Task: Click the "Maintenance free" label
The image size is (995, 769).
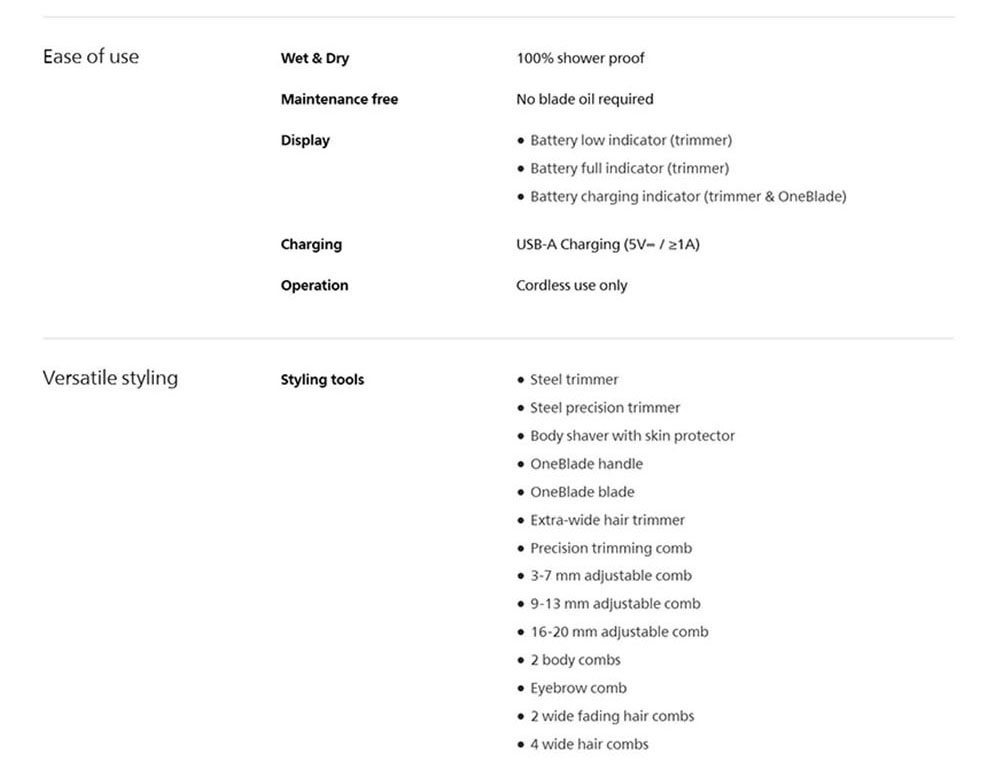Action: (339, 99)
